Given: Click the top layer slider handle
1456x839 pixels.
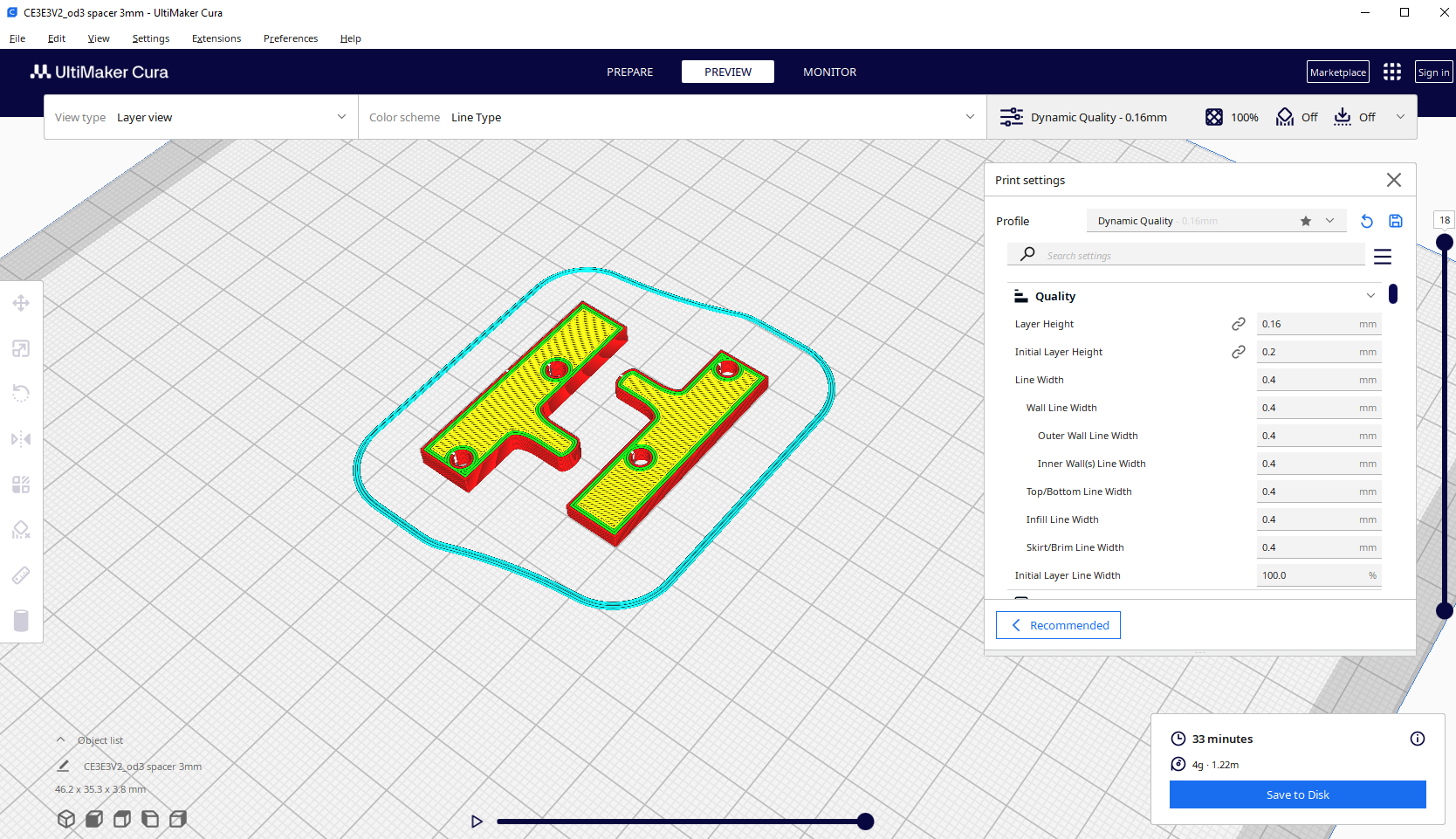Looking at the screenshot, I should (x=1445, y=242).
